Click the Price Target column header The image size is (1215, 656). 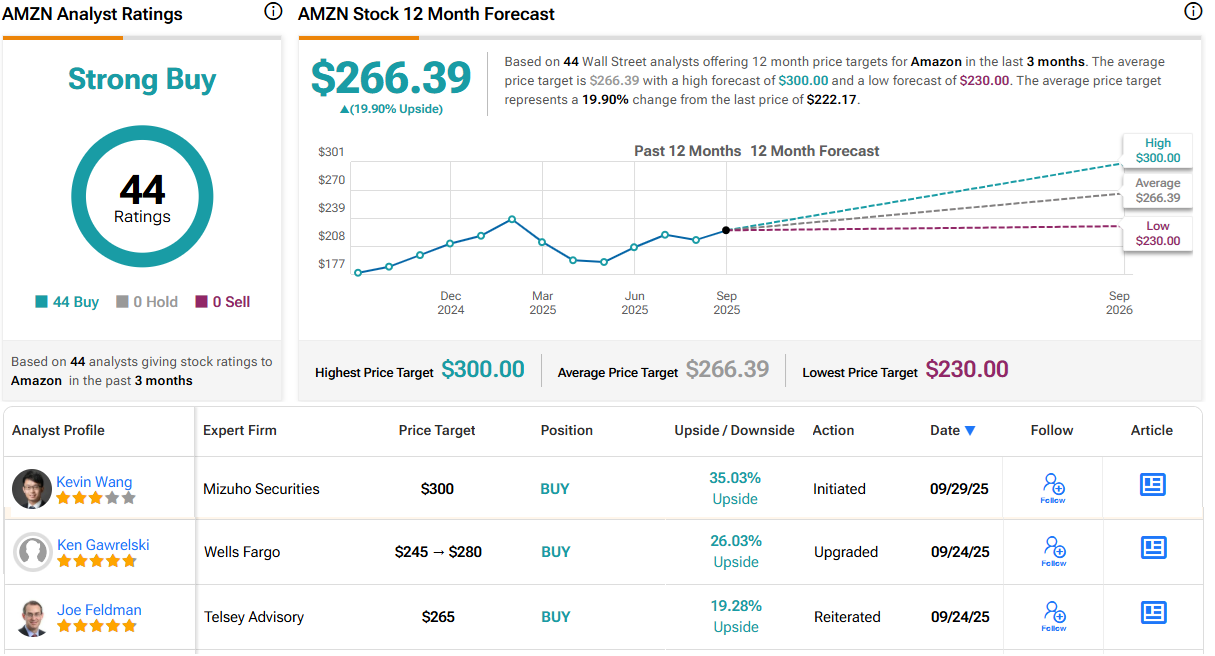click(x=437, y=430)
